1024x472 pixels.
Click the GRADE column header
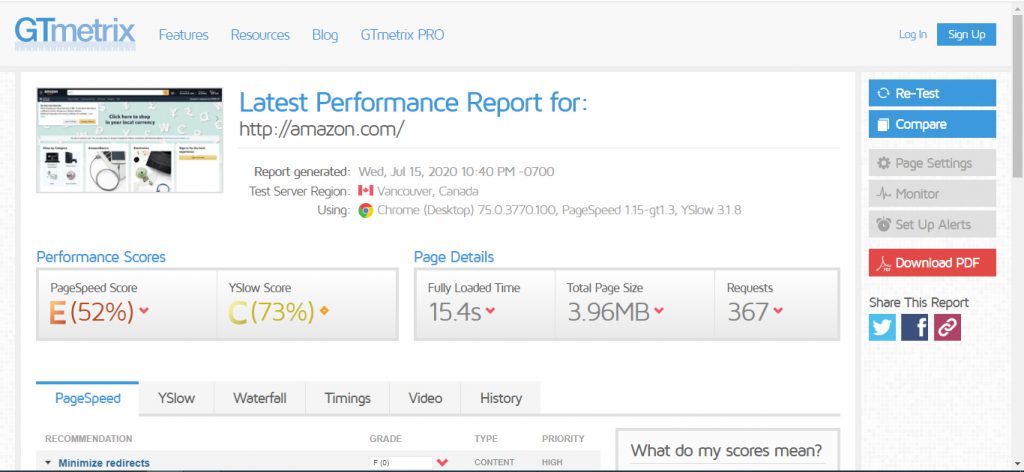(x=385, y=439)
